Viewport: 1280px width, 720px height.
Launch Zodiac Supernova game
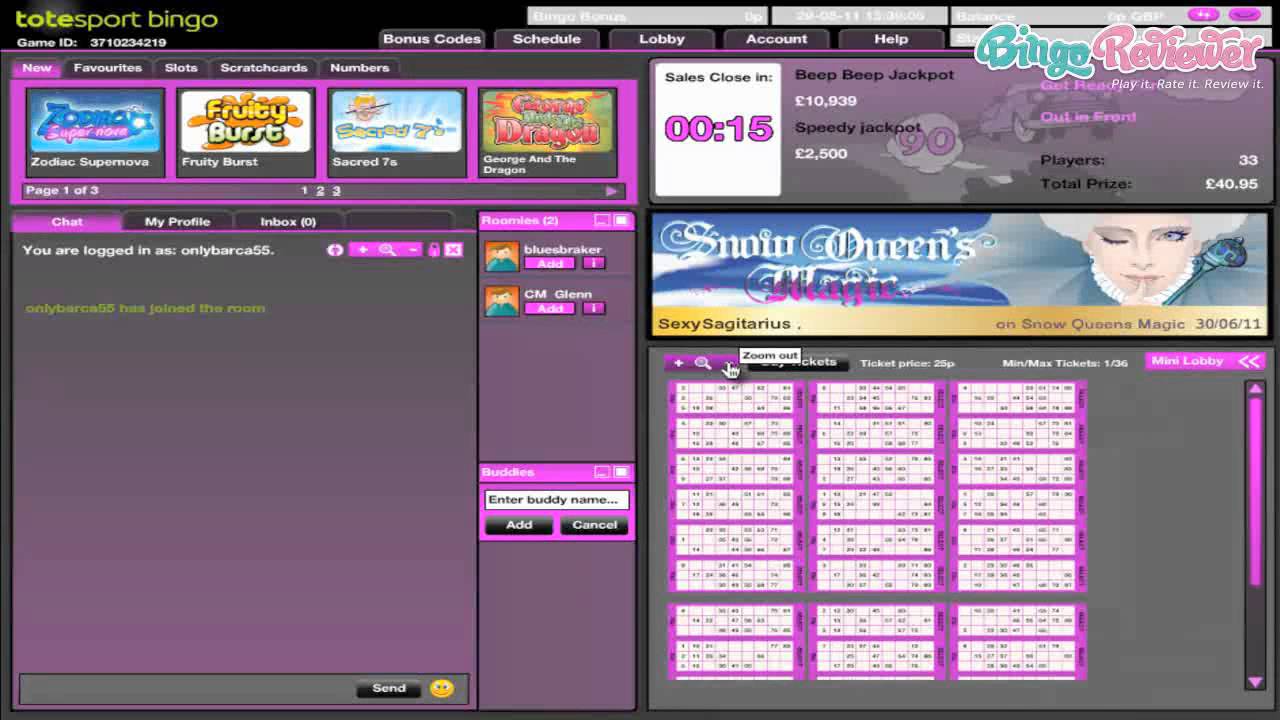point(96,133)
